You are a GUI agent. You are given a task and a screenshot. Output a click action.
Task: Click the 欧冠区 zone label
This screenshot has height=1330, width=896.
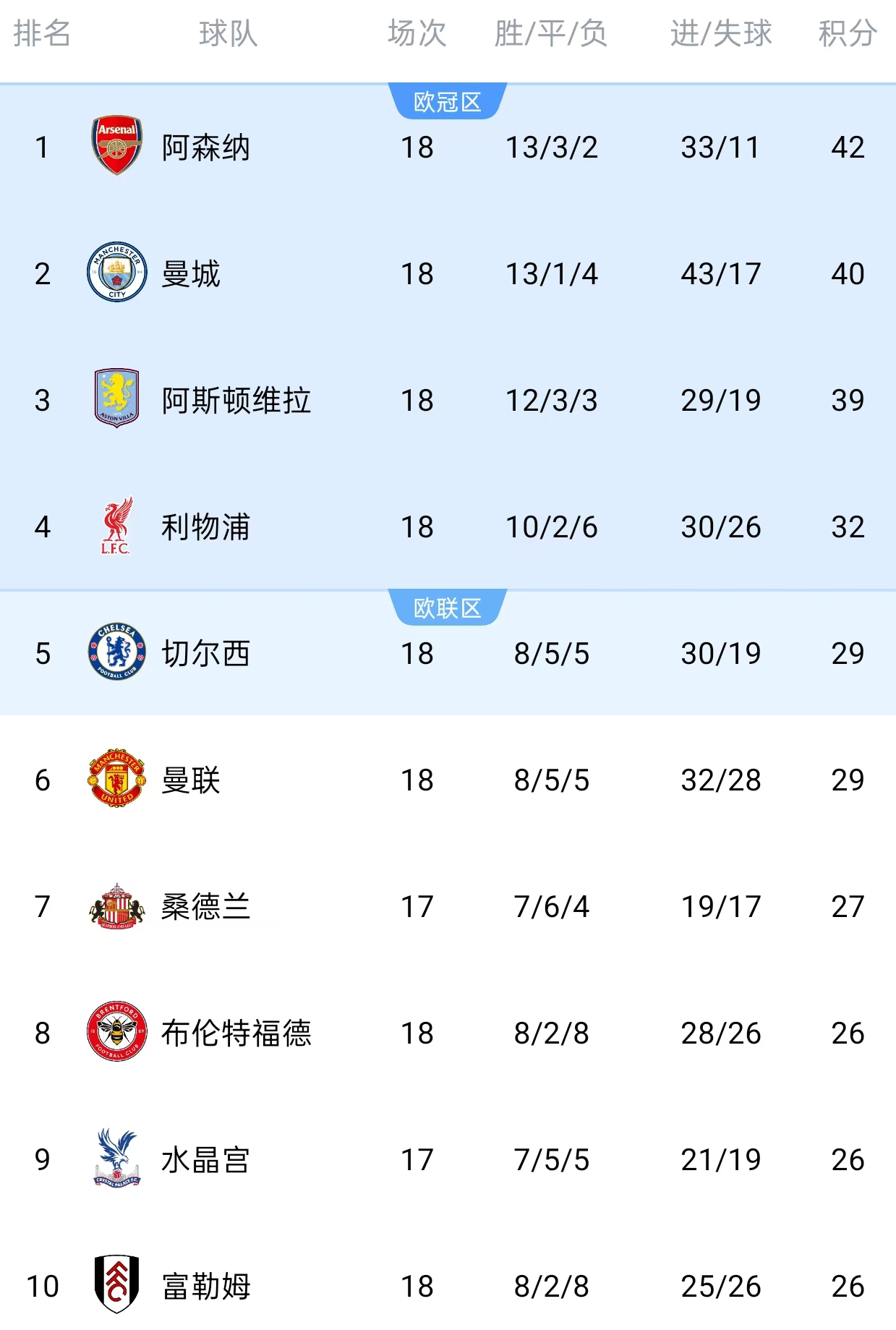448,102
